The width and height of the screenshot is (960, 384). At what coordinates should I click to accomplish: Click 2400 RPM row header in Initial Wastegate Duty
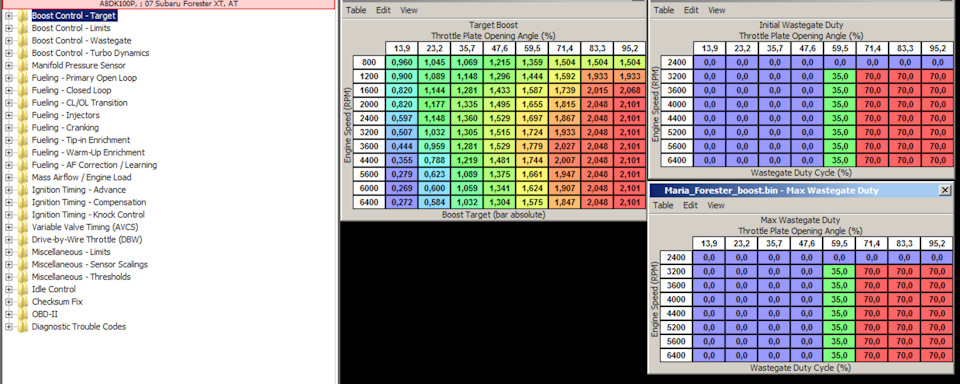[x=677, y=62]
